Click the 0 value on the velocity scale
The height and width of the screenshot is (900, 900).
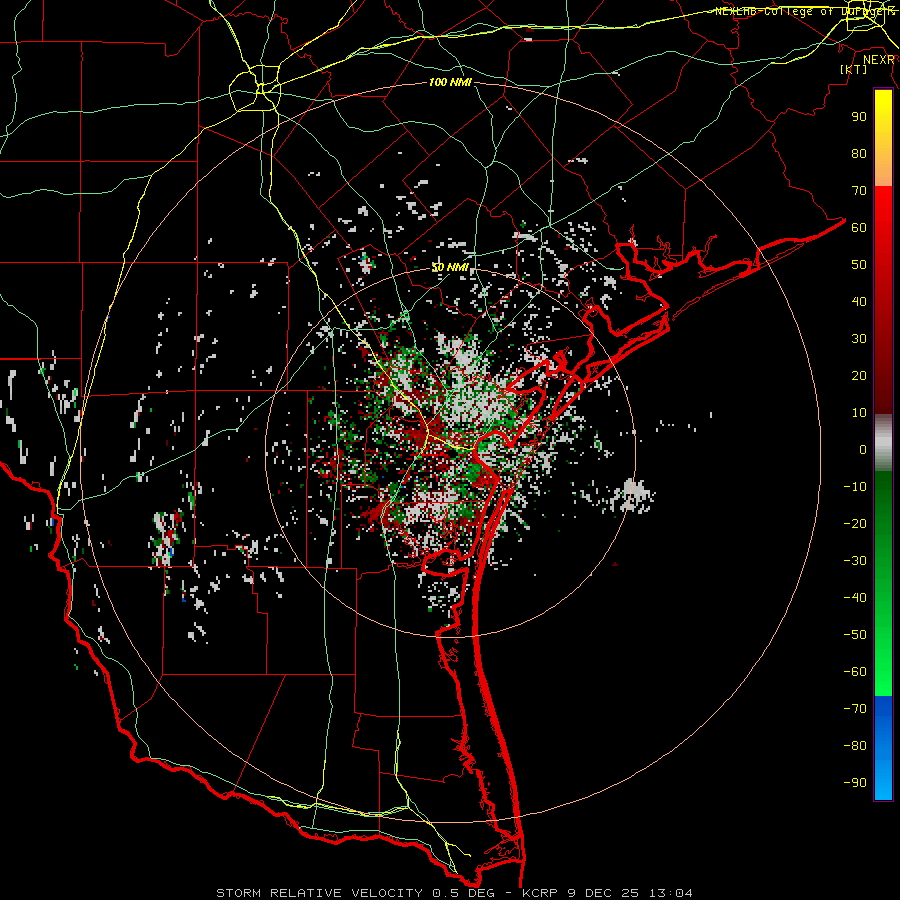point(863,449)
